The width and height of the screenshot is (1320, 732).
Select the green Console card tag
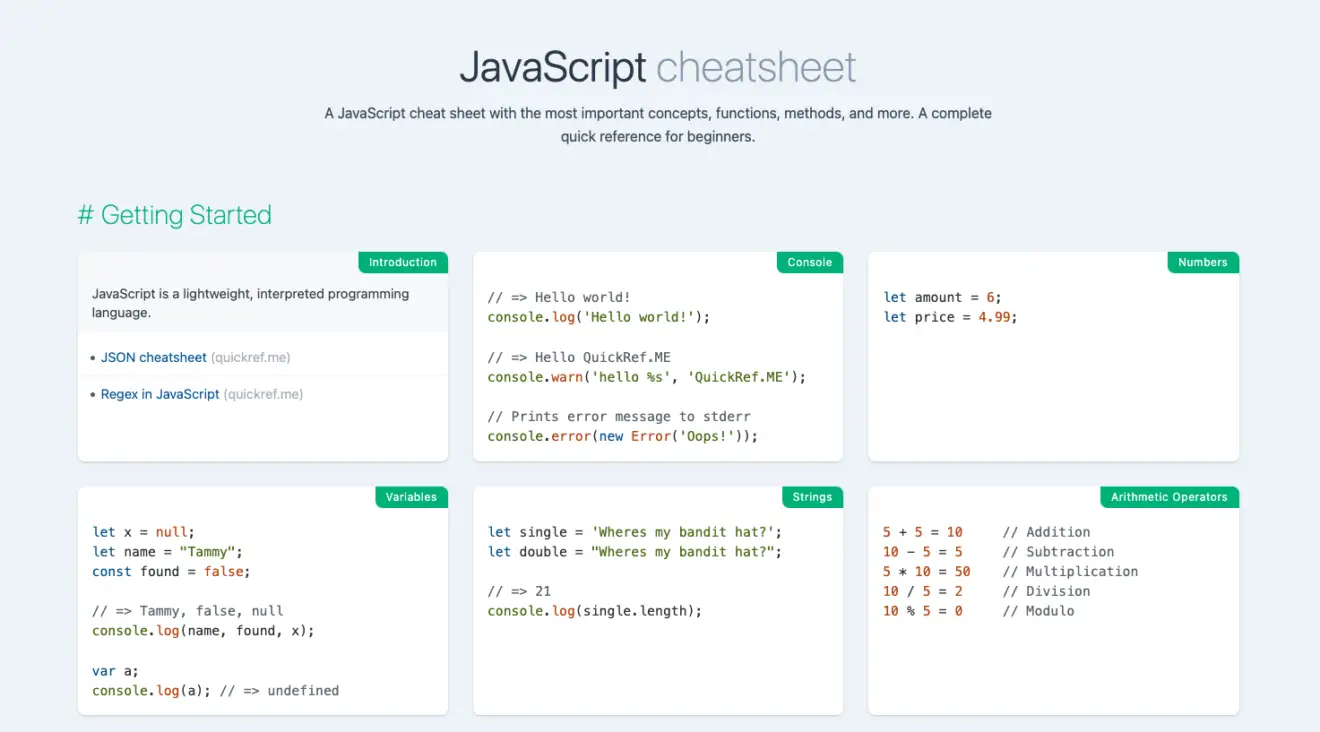pos(809,262)
